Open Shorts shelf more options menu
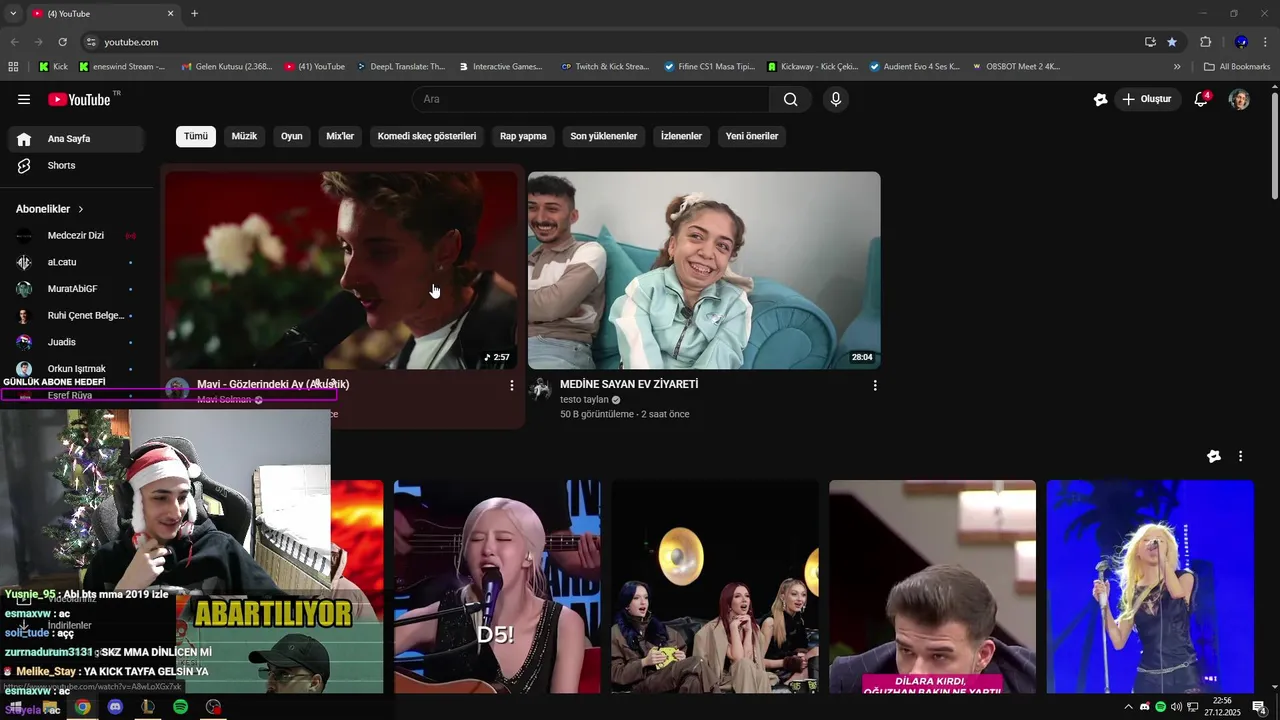1280x720 pixels. (x=1240, y=456)
